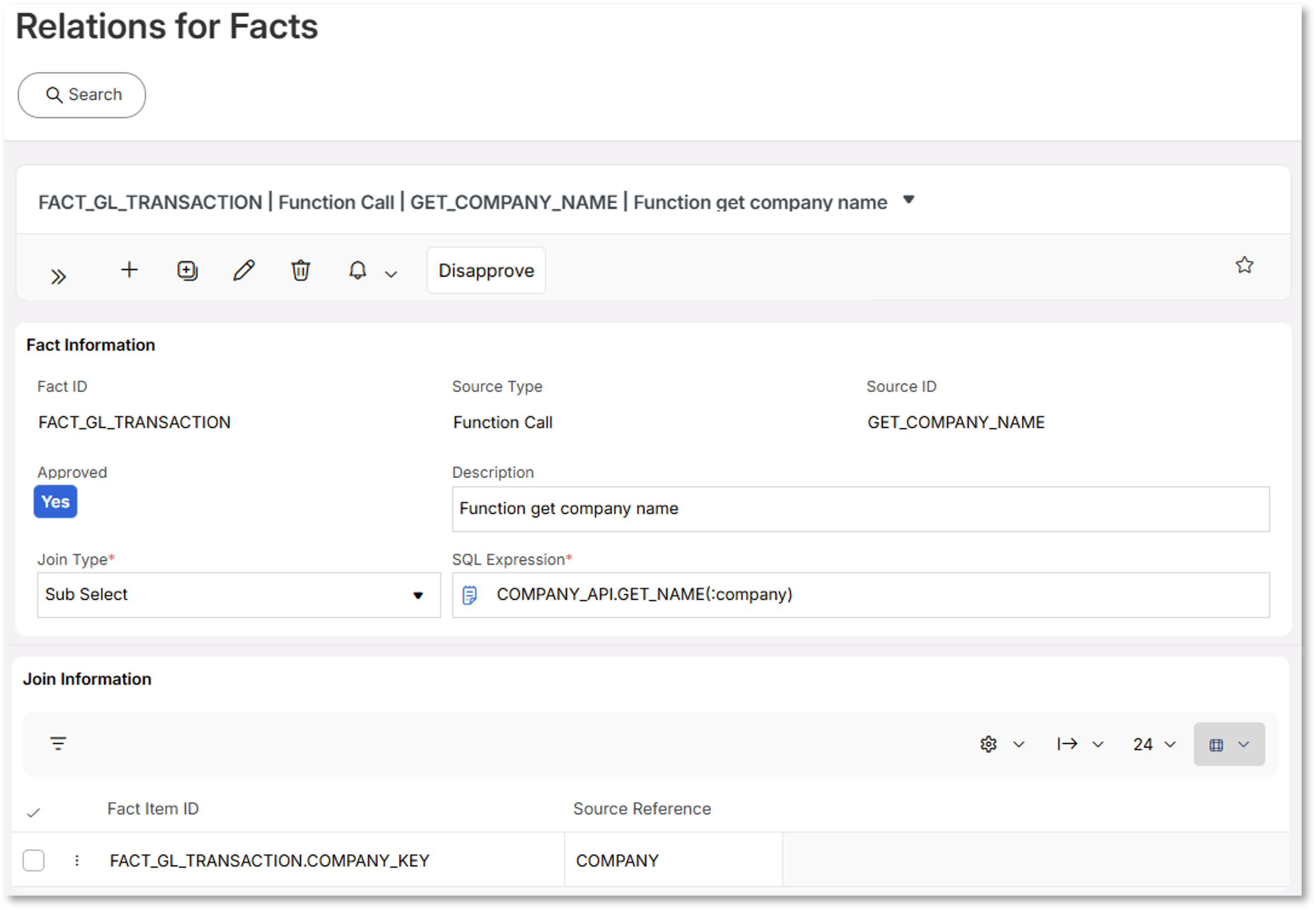Image resolution: width=1316 pixels, height=910 pixels.
Task: Click the Disapprove button
Action: pos(486,270)
